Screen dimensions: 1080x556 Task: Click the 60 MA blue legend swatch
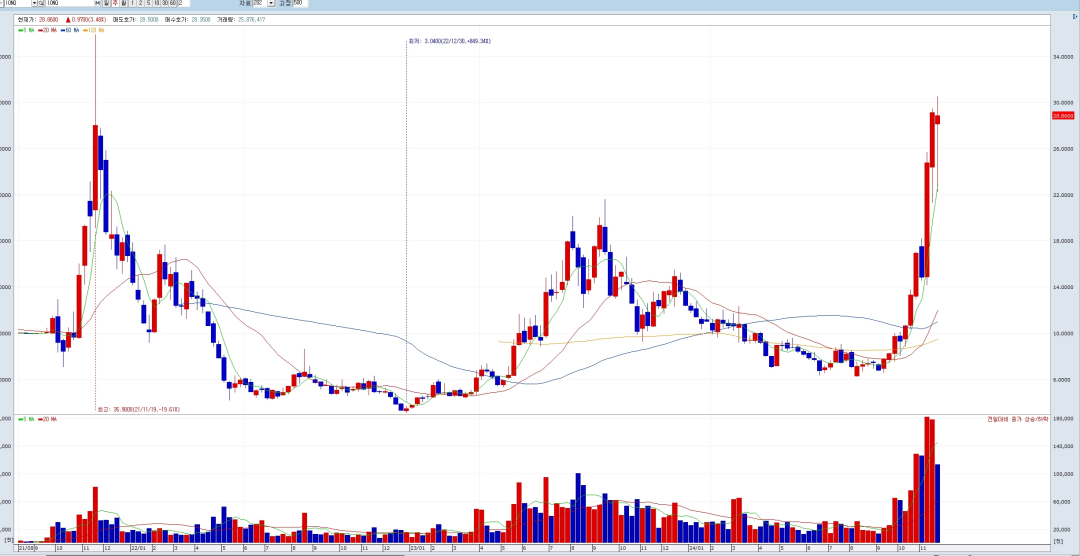61,30
